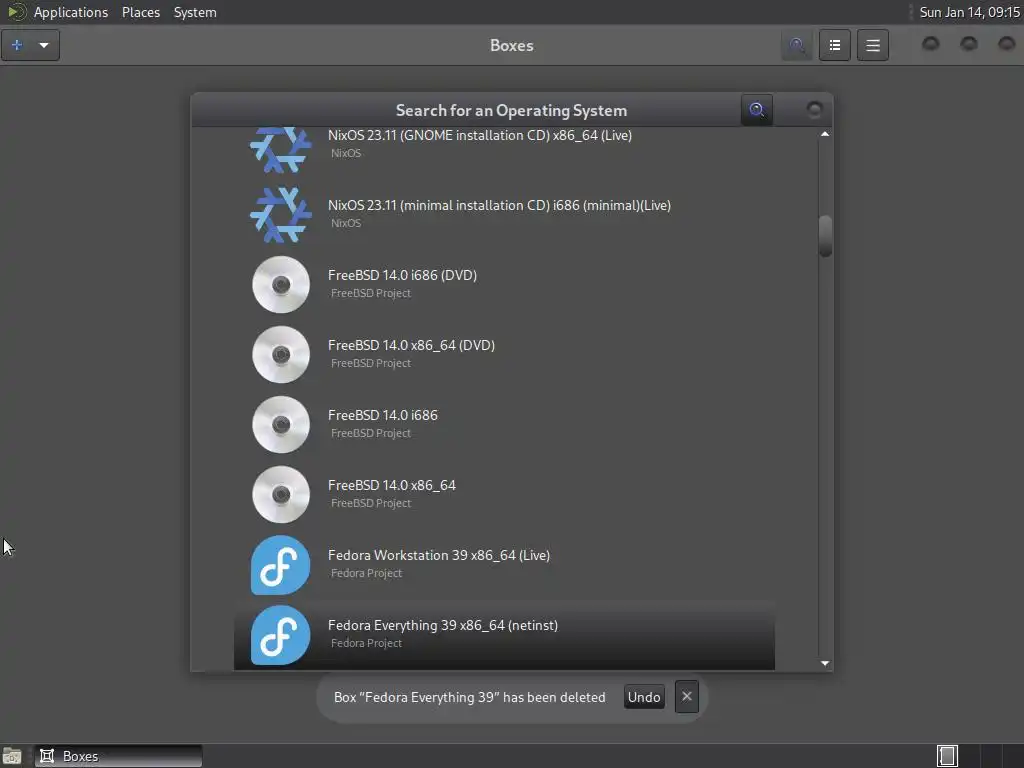The width and height of the screenshot is (1024, 768).
Task: Select Fedora Everything 39 x86_64 (netinst)
Action: point(443,625)
